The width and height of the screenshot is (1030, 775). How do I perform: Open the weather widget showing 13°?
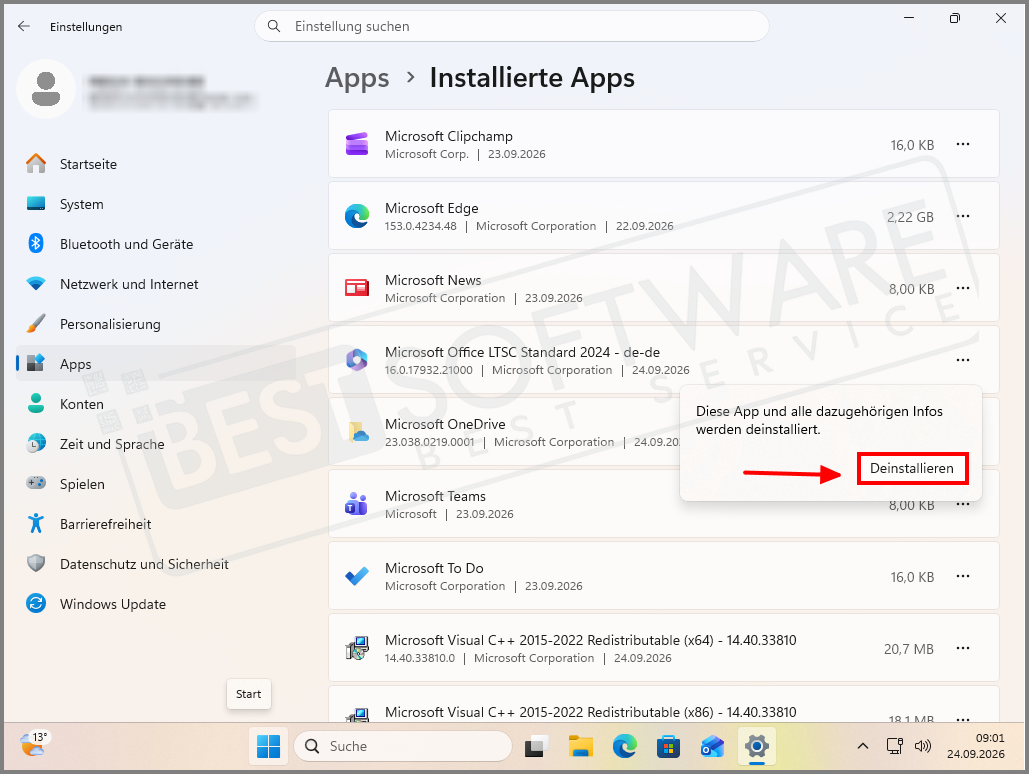[34, 745]
